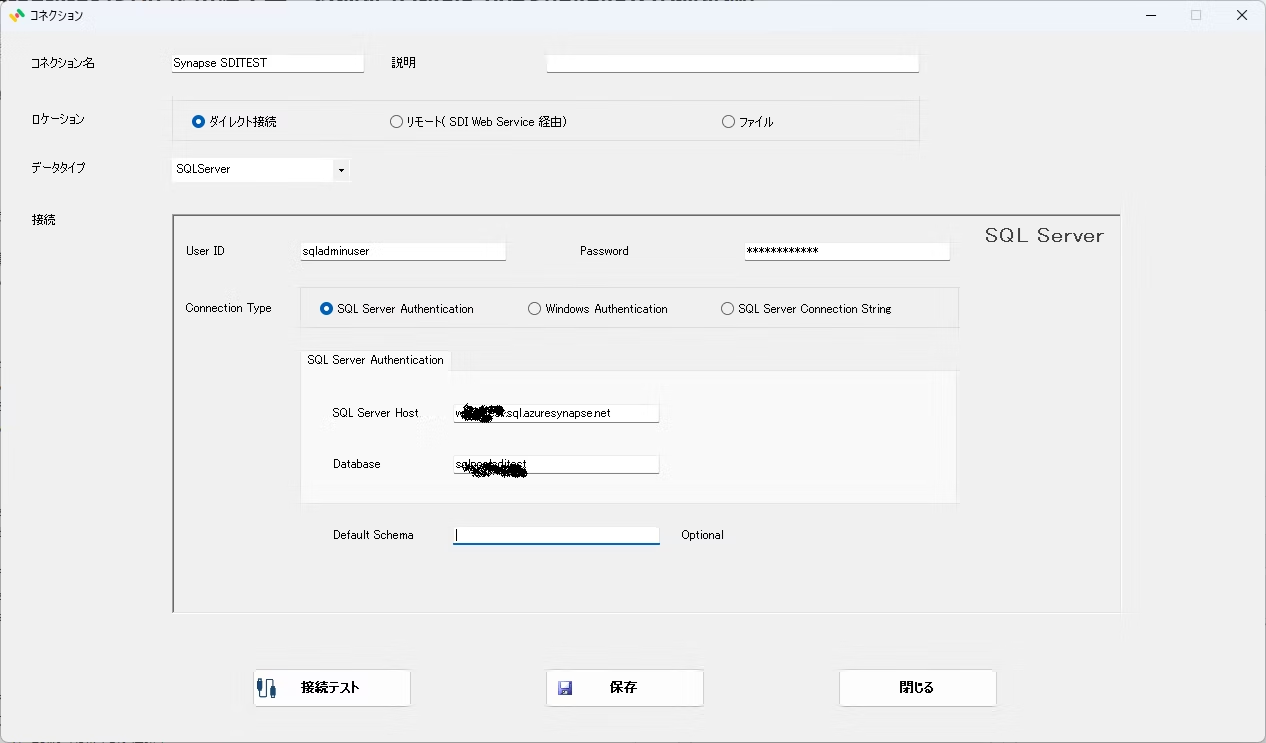The height and width of the screenshot is (743, 1266).
Task: Click the 説明 label
Action: [403, 63]
